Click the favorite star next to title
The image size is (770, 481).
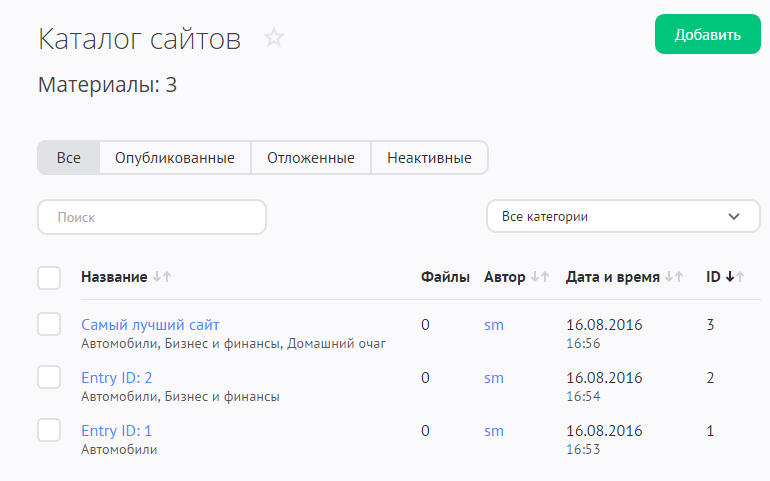pos(274,38)
